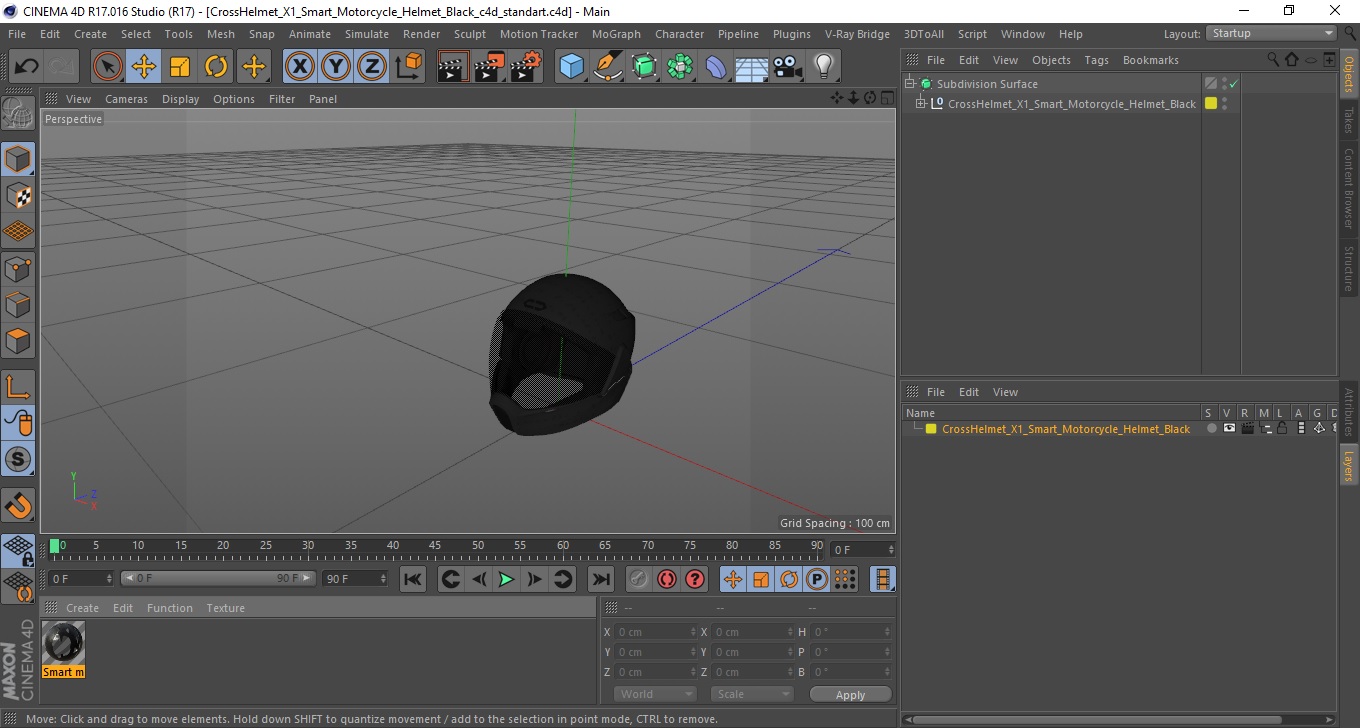Open the Layout Startup dropdown
This screenshot has height=728, width=1360.
(1271, 33)
